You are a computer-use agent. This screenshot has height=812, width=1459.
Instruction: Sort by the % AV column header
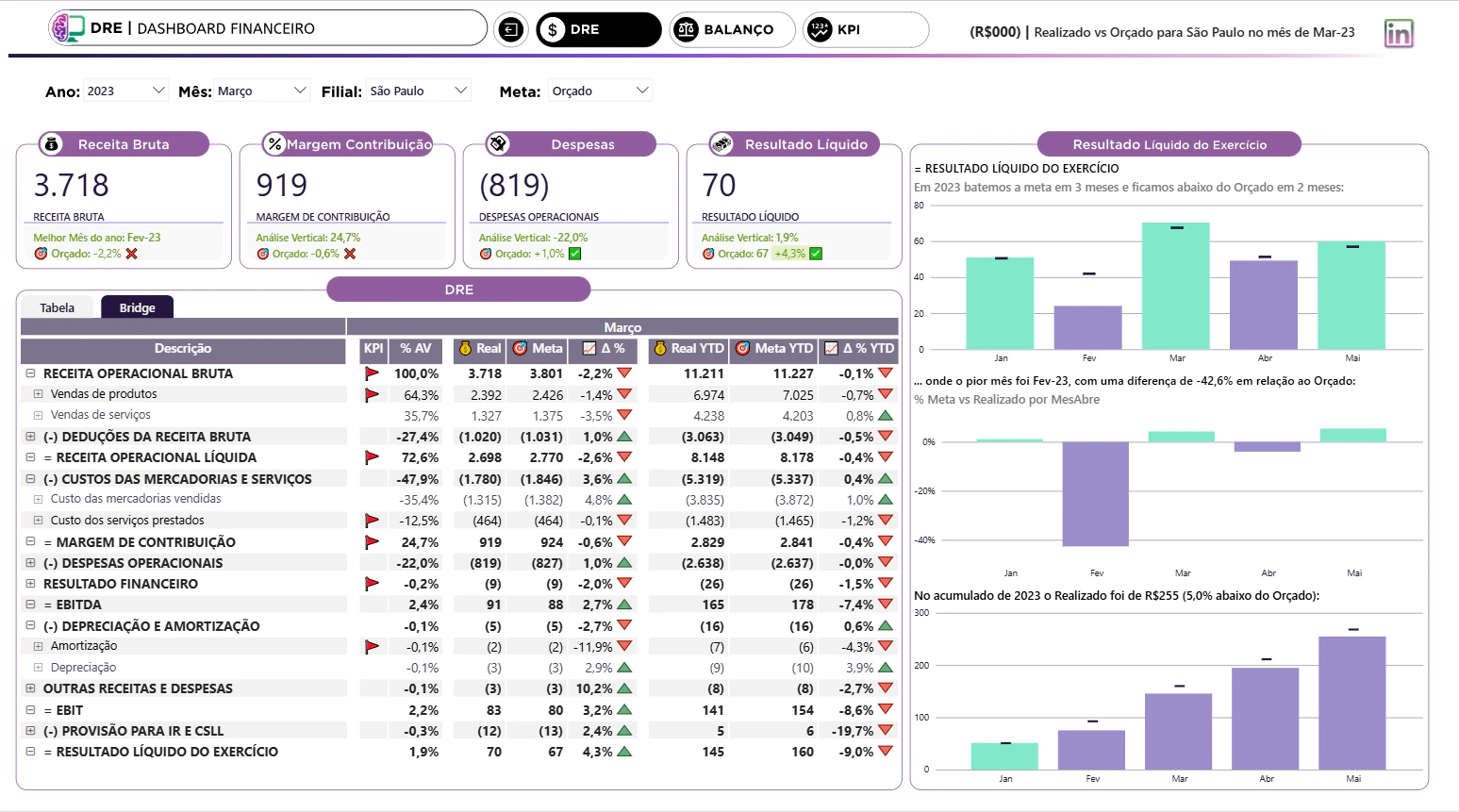coord(415,349)
